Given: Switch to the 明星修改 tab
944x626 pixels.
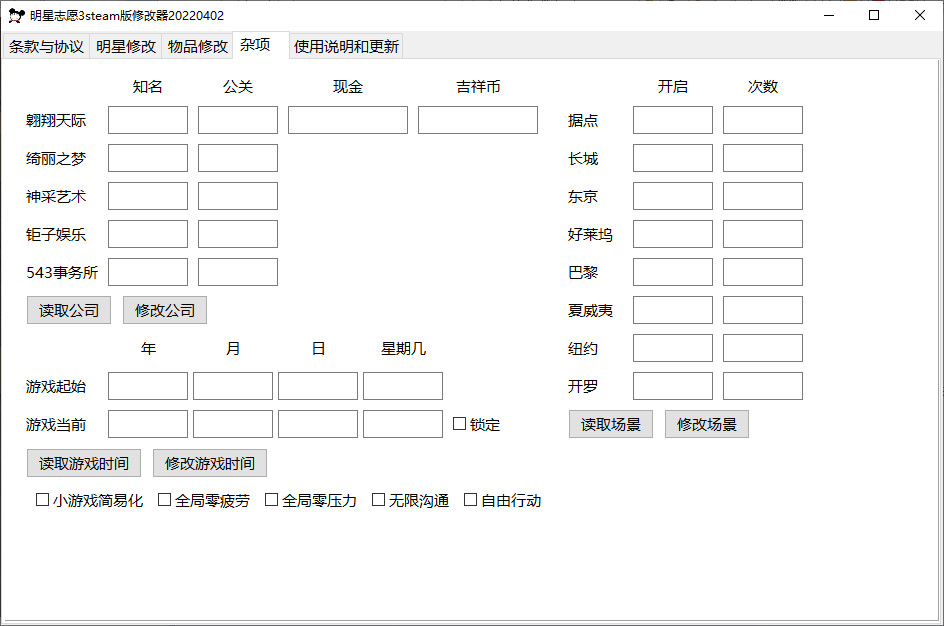Looking at the screenshot, I should click(x=126, y=47).
